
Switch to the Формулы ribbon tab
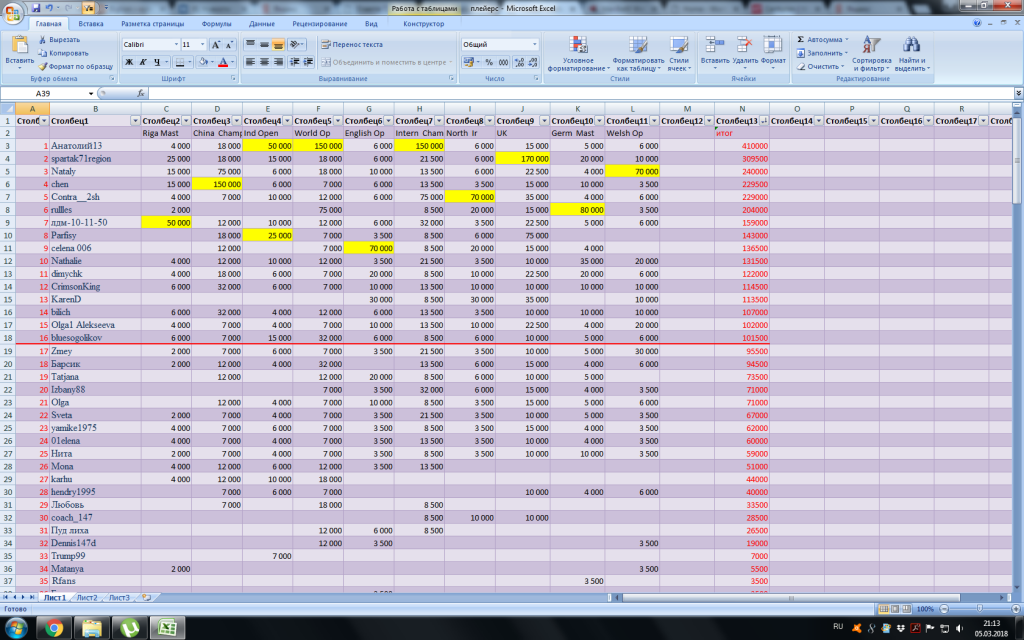[x=216, y=23]
